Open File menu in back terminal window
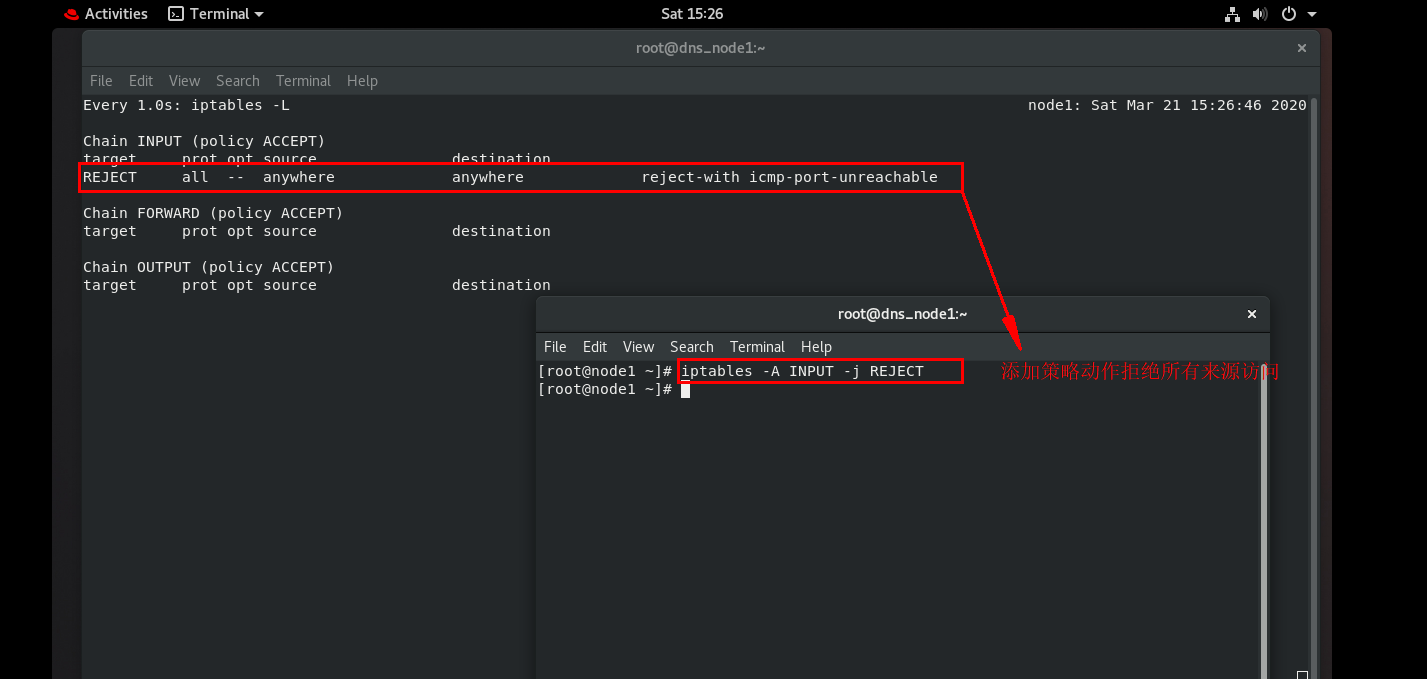1427x679 pixels. (x=101, y=81)
